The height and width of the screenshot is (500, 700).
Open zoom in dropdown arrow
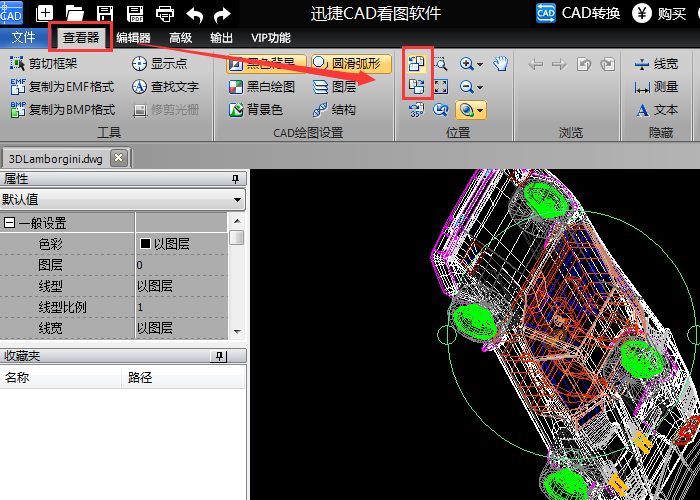[480, 64]
